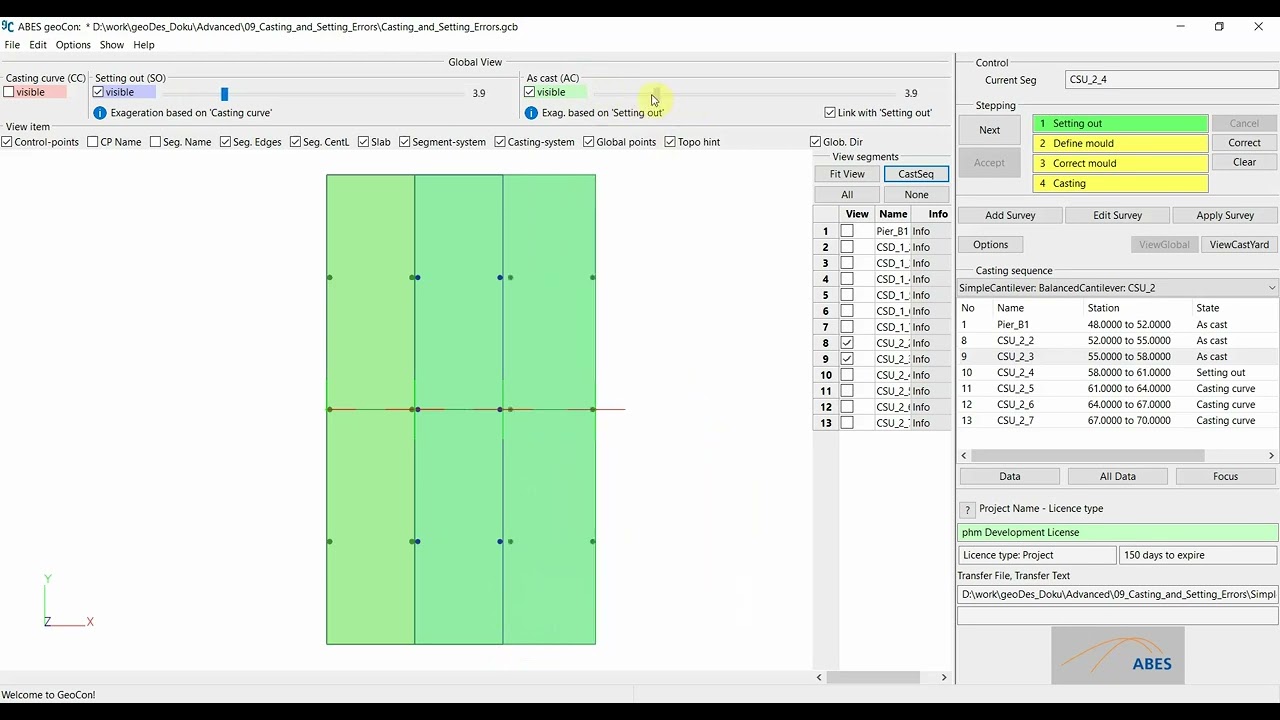
Task: Toggle the Topo hint checkbox
Action: 670,142
